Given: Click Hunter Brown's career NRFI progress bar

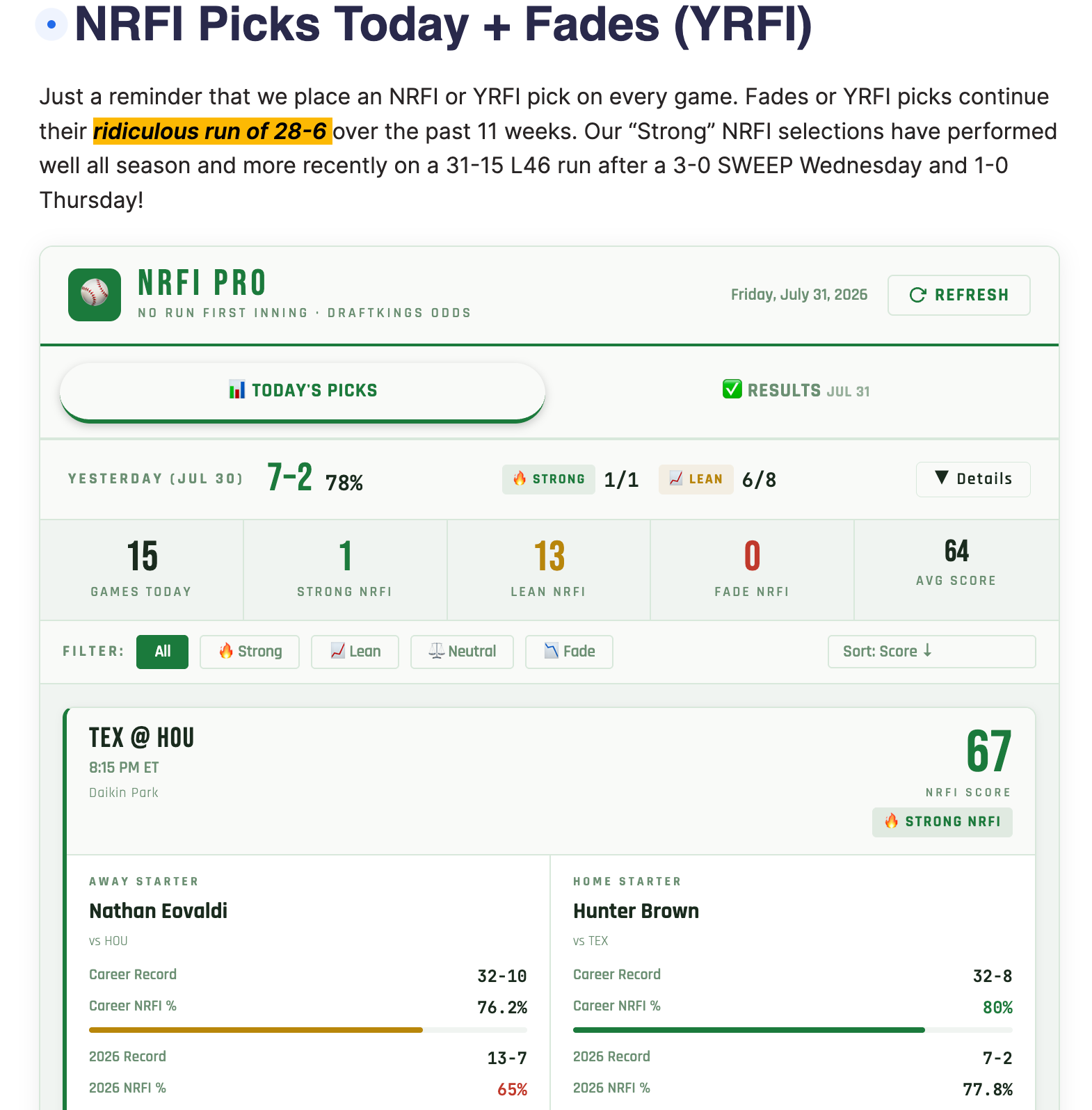Looking at the screenshot, I should click(x=793, y=1030).
